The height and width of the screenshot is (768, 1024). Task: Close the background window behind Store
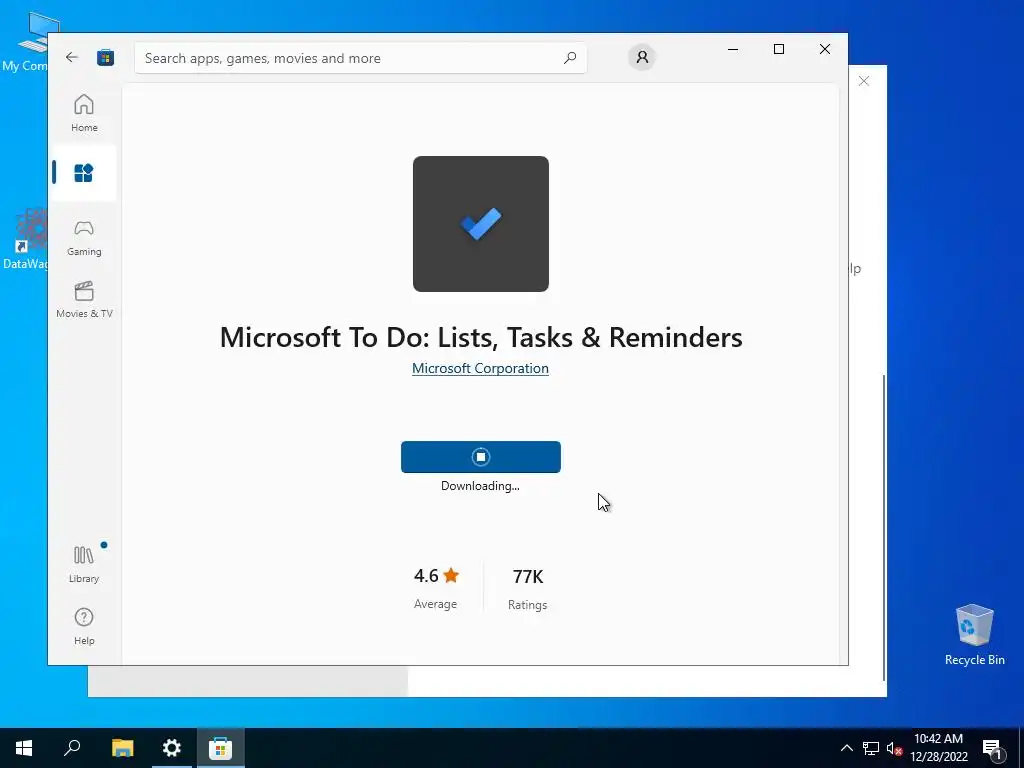pos(864,81)
